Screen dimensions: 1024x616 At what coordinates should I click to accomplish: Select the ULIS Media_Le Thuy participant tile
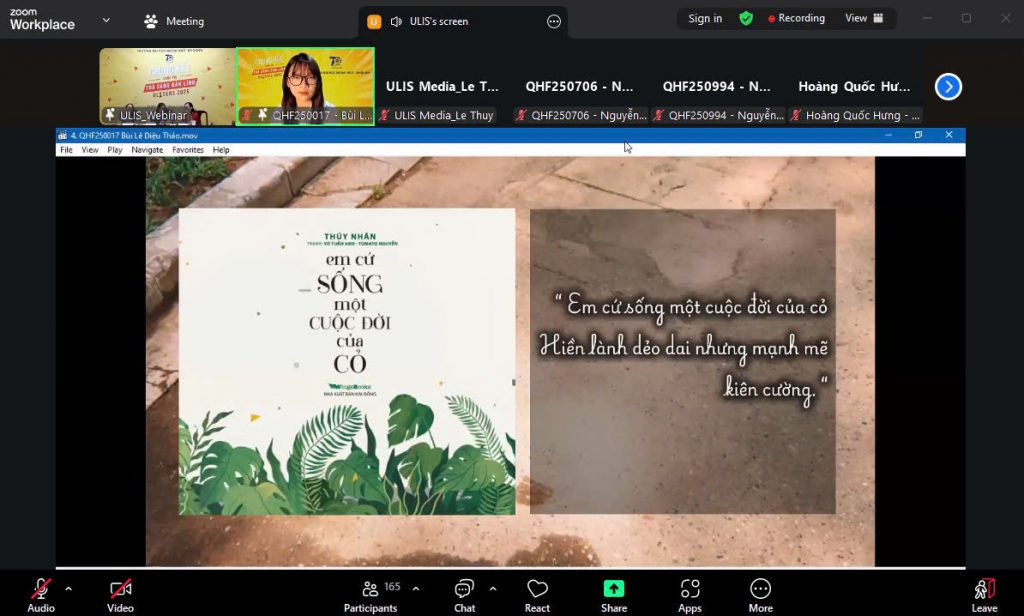point(442,86)
